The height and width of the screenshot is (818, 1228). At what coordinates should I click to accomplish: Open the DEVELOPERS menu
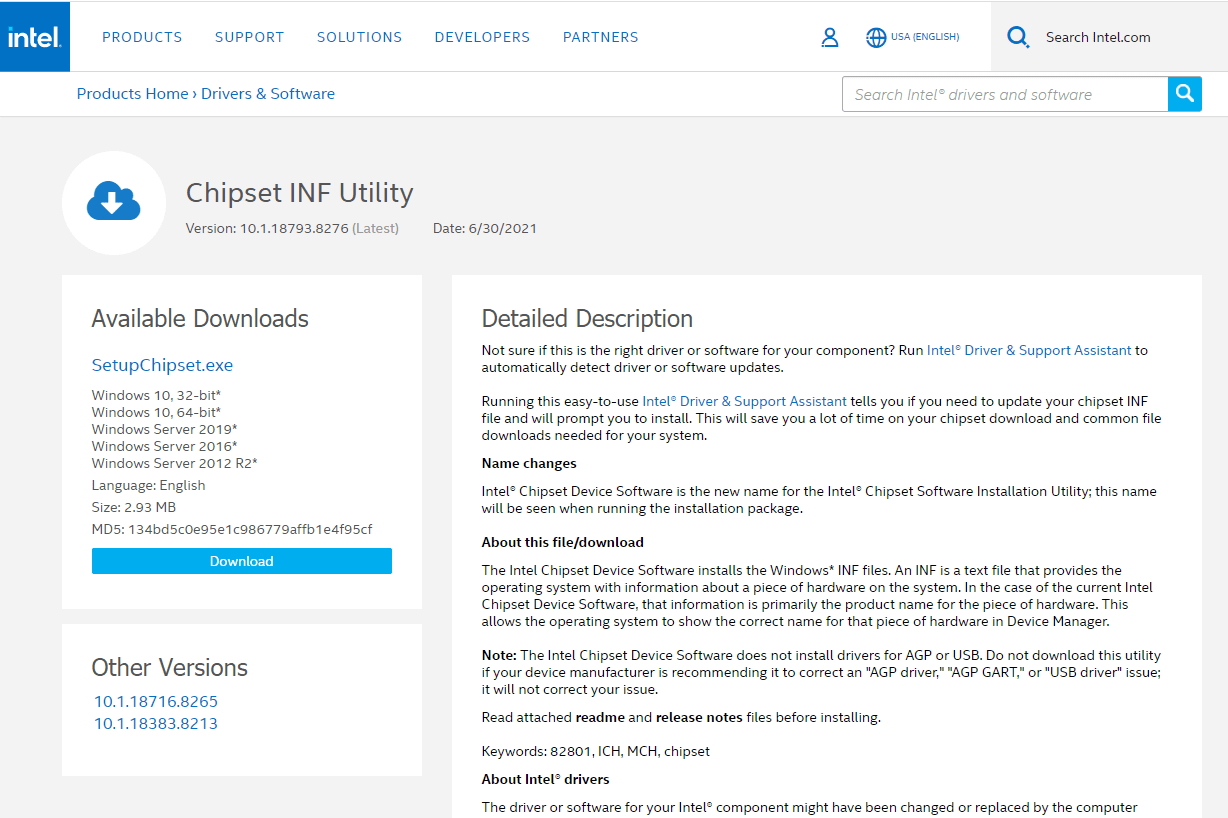click(482, 37)
